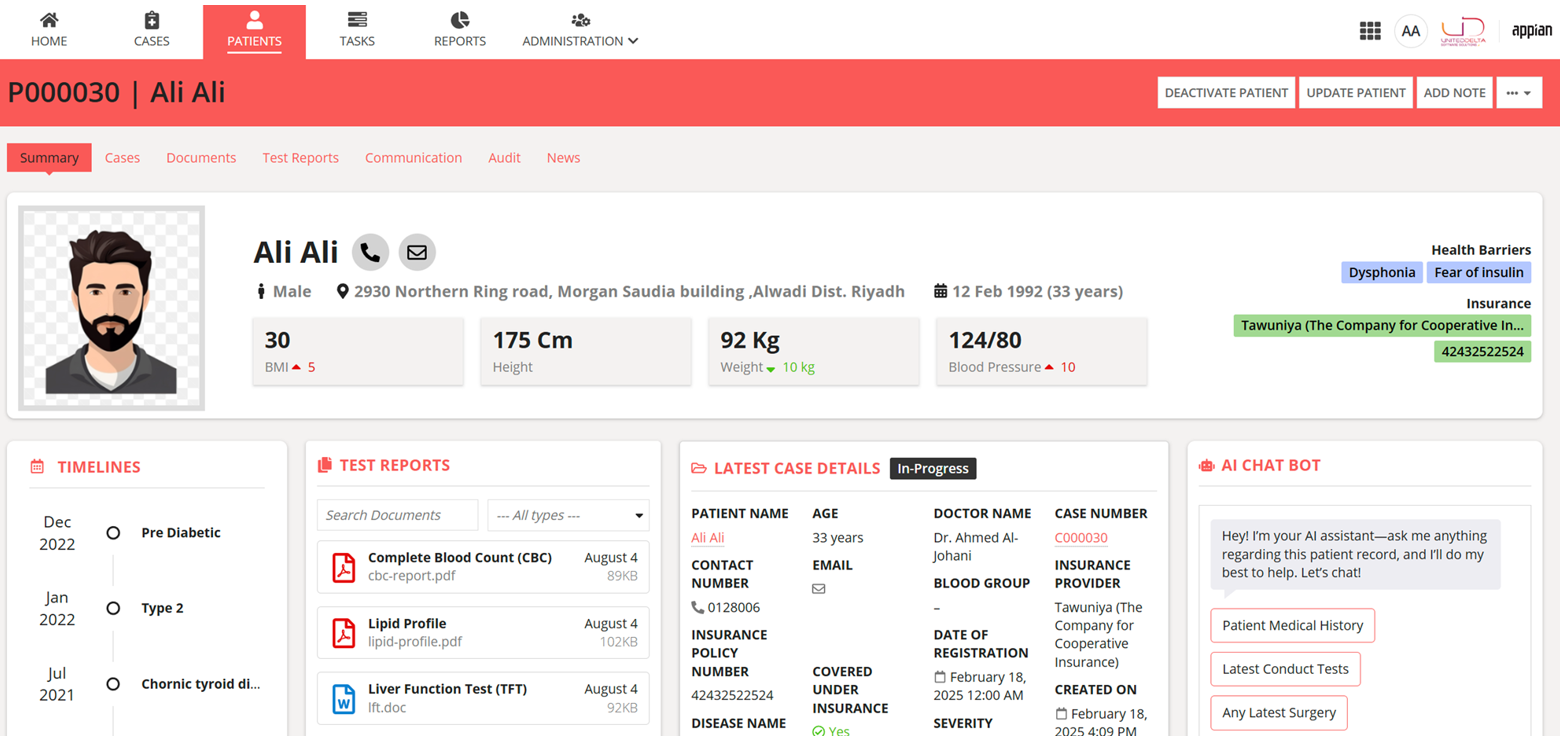Click the AI Chat Bot robot icon

[x=1206, y=465]
